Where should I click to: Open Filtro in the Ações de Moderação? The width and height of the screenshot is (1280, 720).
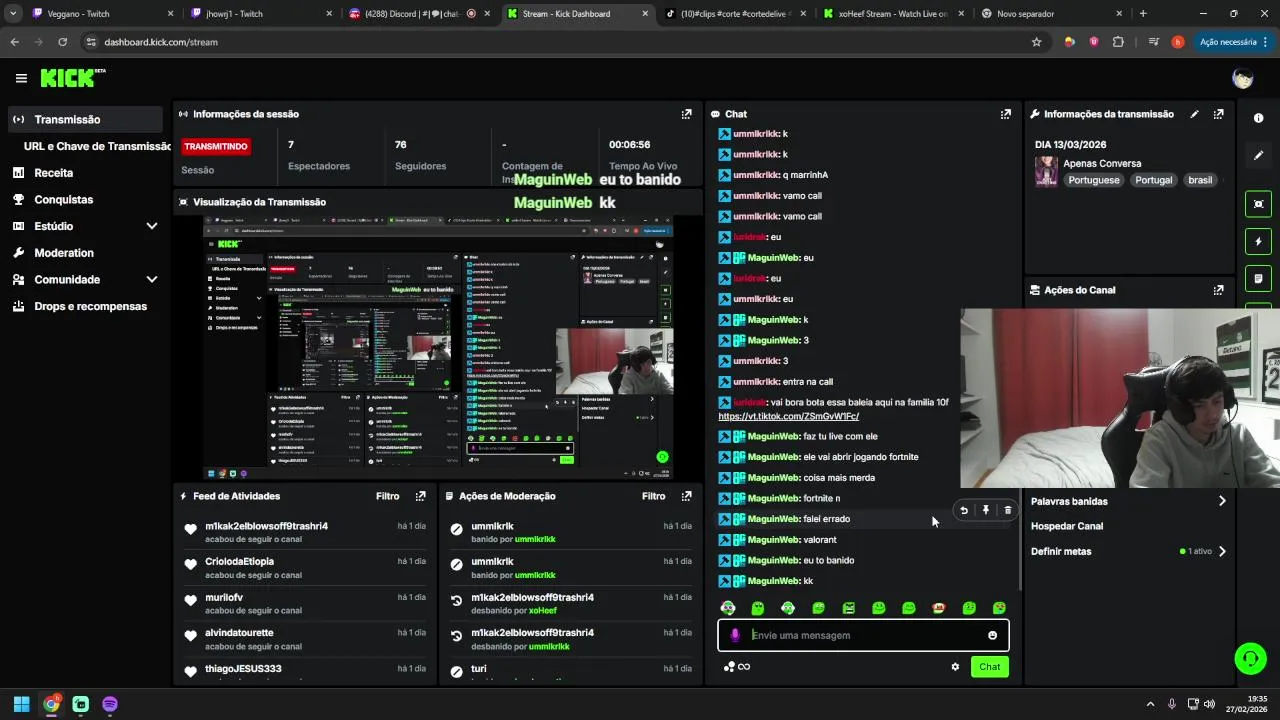[x=653, y=496]
